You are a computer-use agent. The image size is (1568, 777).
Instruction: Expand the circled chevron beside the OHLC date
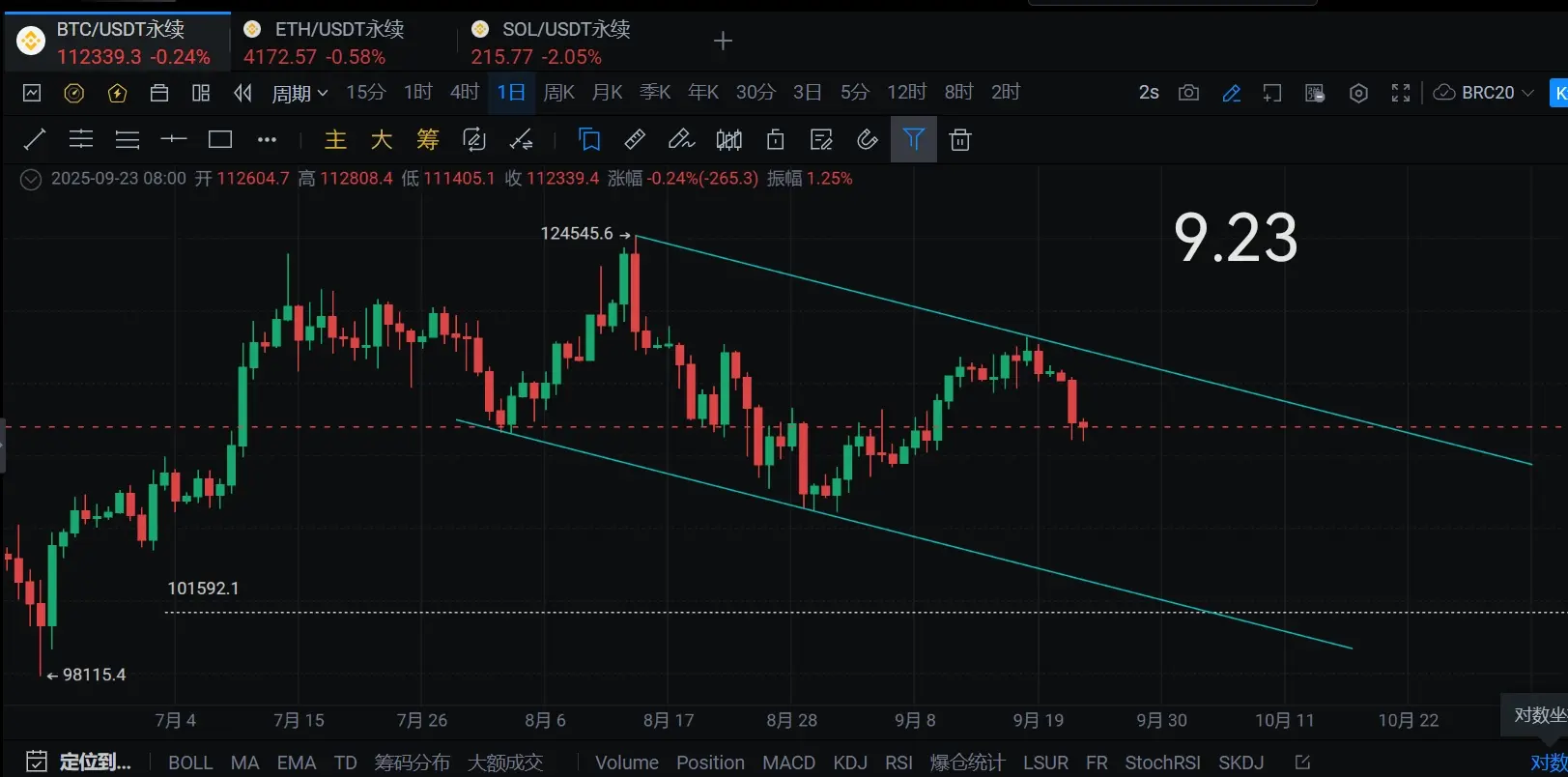(x=31, y=179)
